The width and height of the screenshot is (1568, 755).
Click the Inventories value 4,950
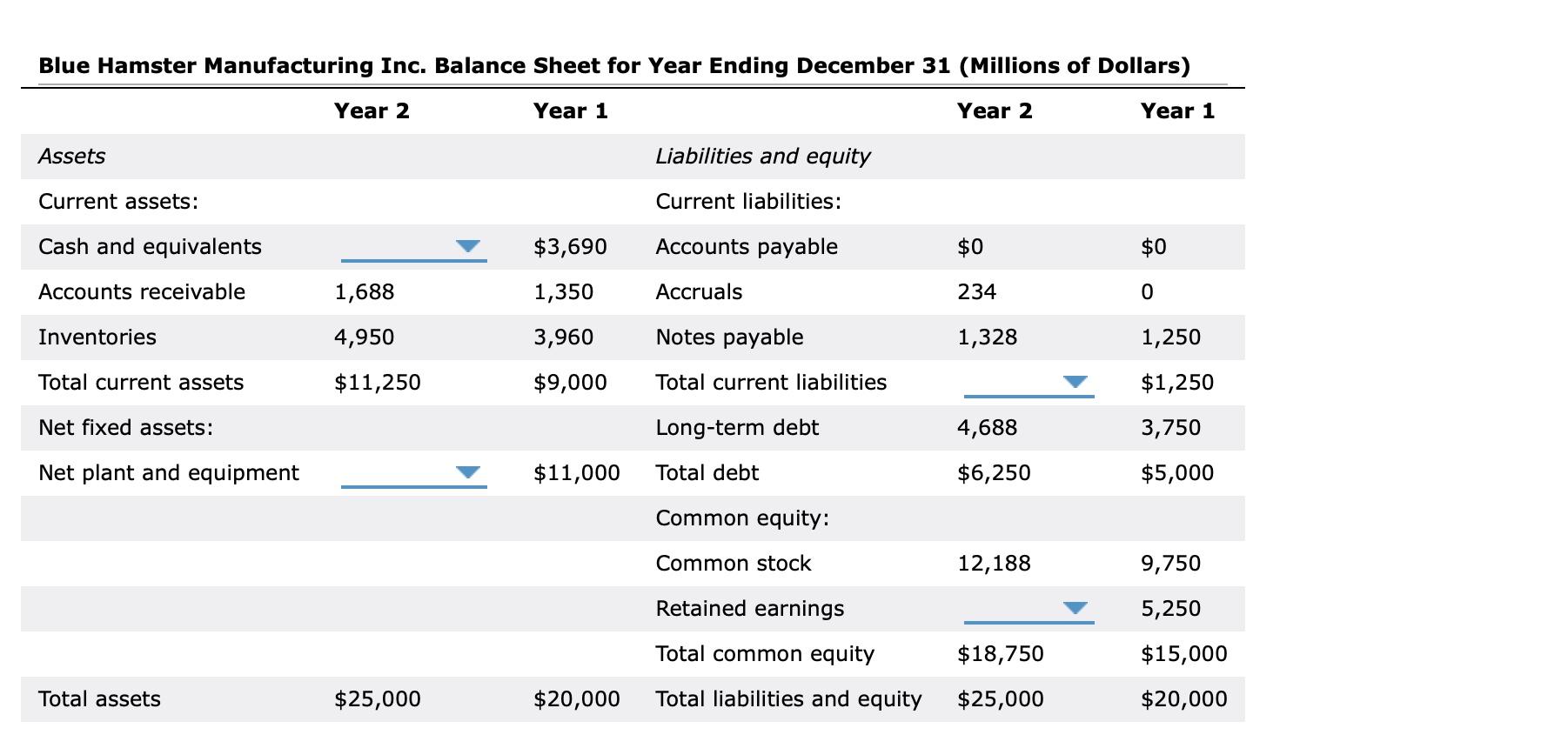pos(365,337)
